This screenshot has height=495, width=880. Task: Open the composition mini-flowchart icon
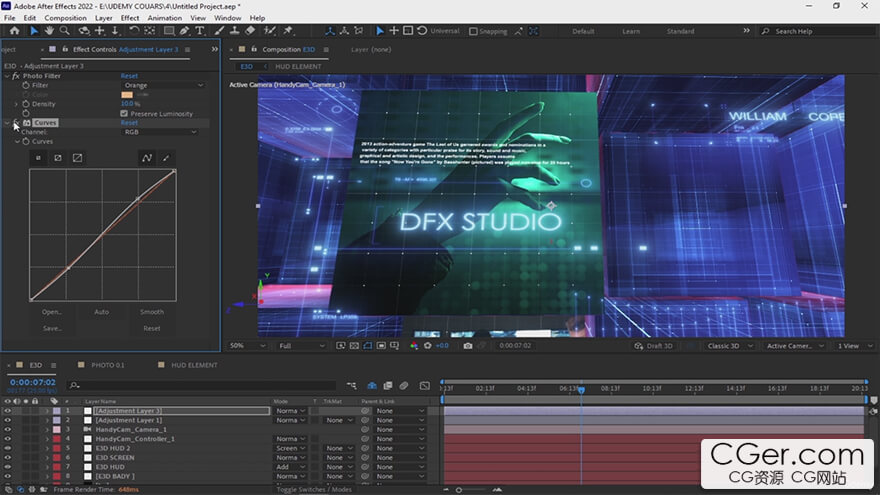351,386
